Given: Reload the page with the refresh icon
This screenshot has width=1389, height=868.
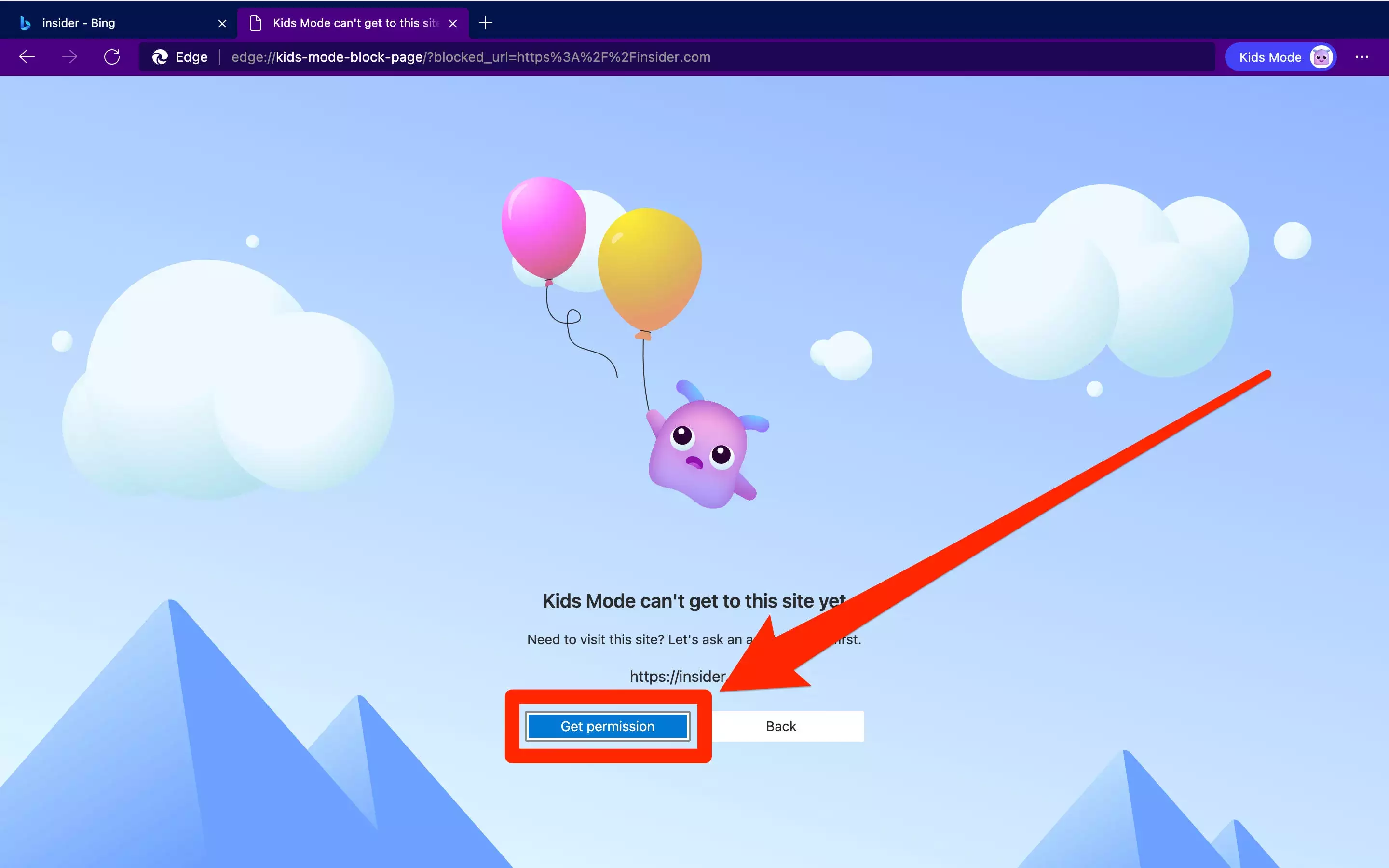Looking at the screenshot, I should click(112, 57).
